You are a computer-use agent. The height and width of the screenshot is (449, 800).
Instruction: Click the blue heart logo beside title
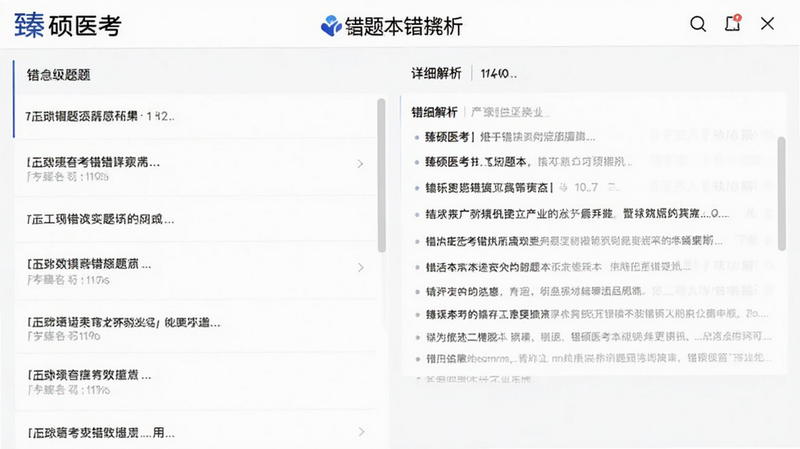pos(331,26)
